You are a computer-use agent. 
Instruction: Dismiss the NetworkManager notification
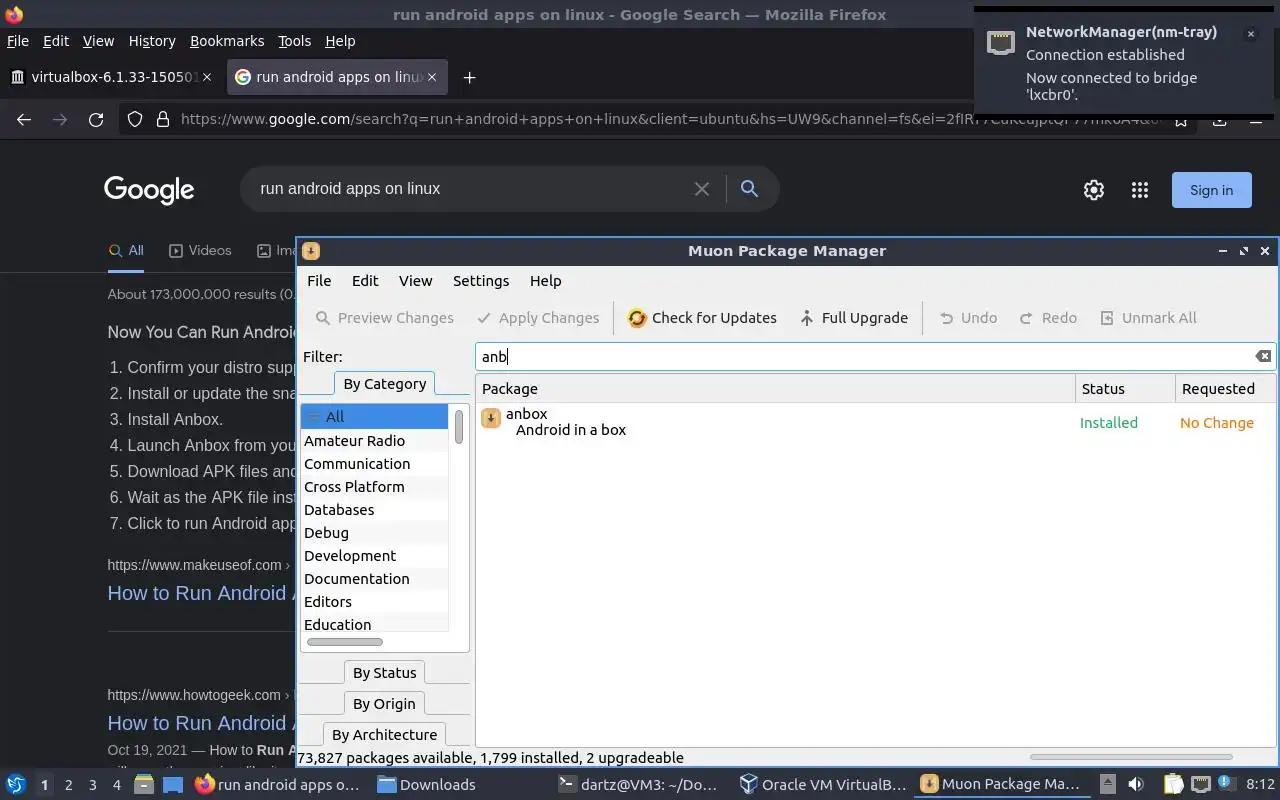click(x=1250, y=34)
